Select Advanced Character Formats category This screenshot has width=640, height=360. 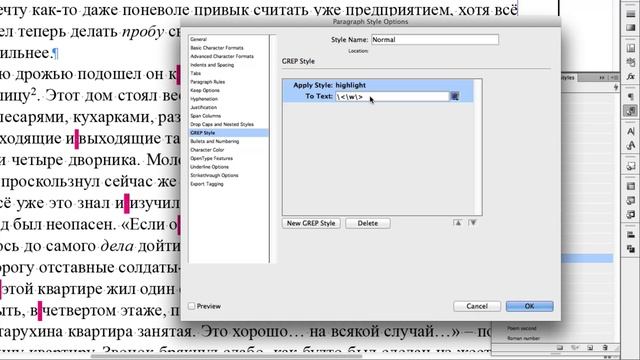pyautogui.click(x=222, y=56)
